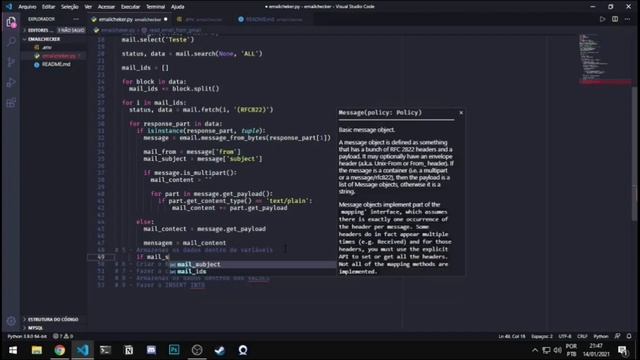Click the function name in the breadcrumb
Screen dimensions: 640x360
[x=175, y=30]
